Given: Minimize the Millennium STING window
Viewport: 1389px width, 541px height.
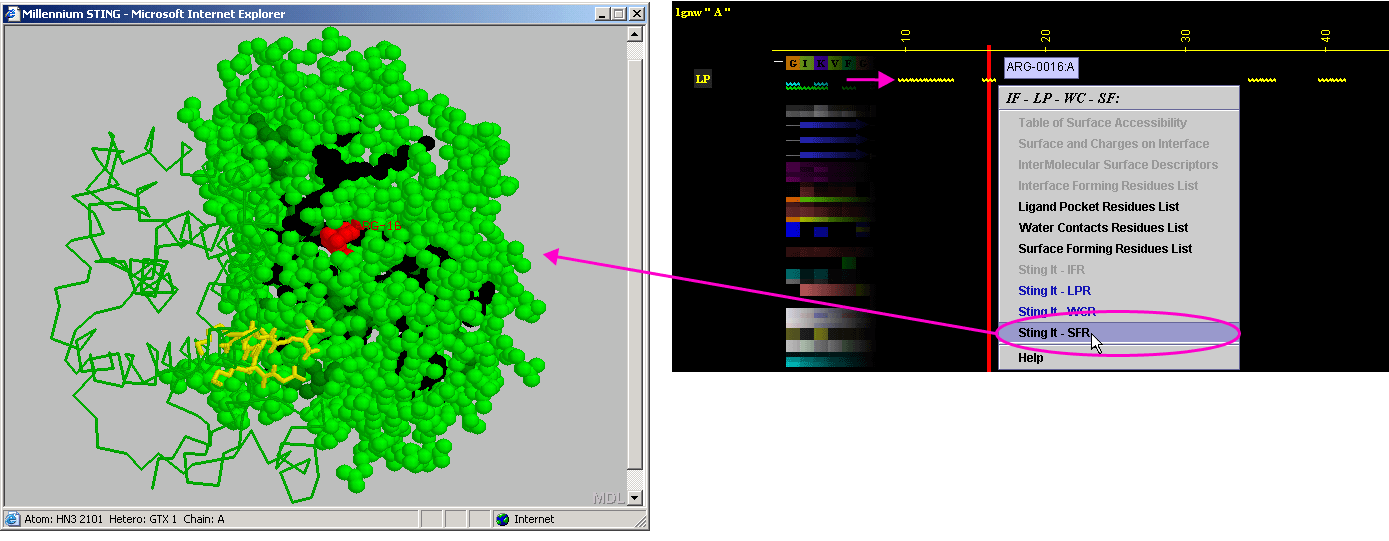Looking at the screenshot, I should [602, 14].
